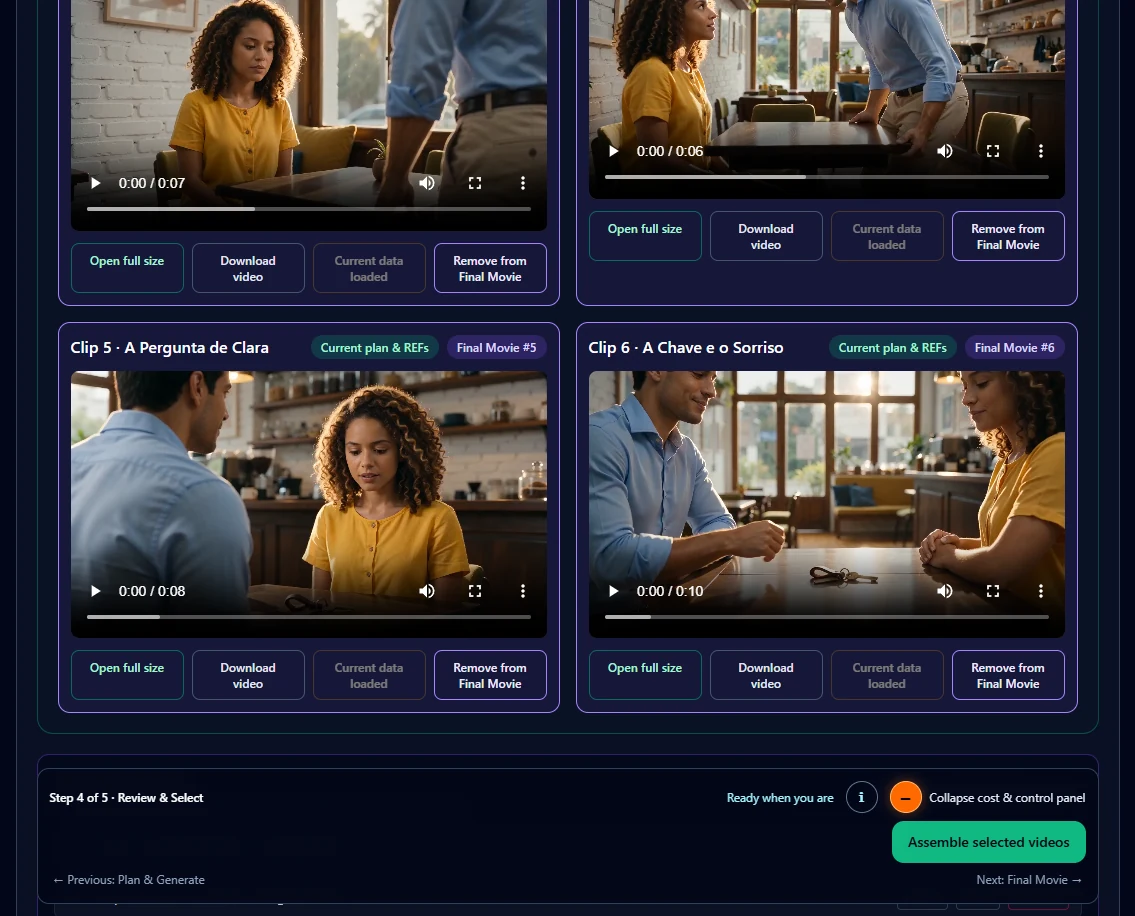Open the 0:07 clip at full size
The width and height of the screenshot is (1135, 916).
pos(127,269)
